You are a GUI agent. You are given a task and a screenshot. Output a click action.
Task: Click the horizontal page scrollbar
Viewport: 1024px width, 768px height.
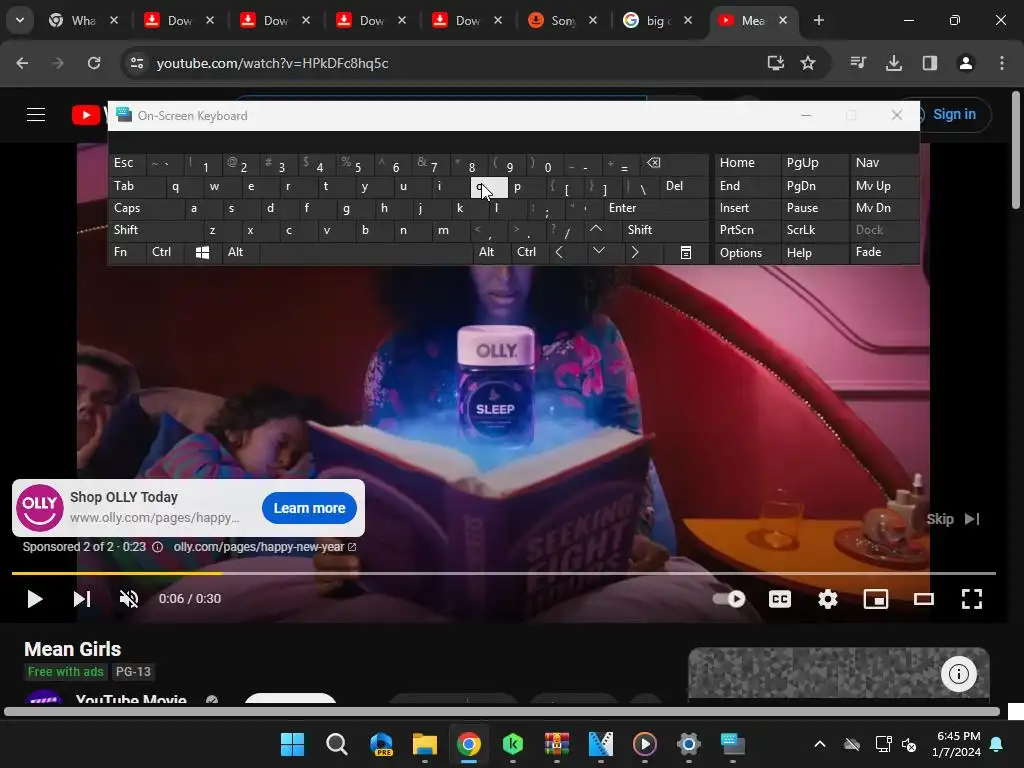point(502,712)
